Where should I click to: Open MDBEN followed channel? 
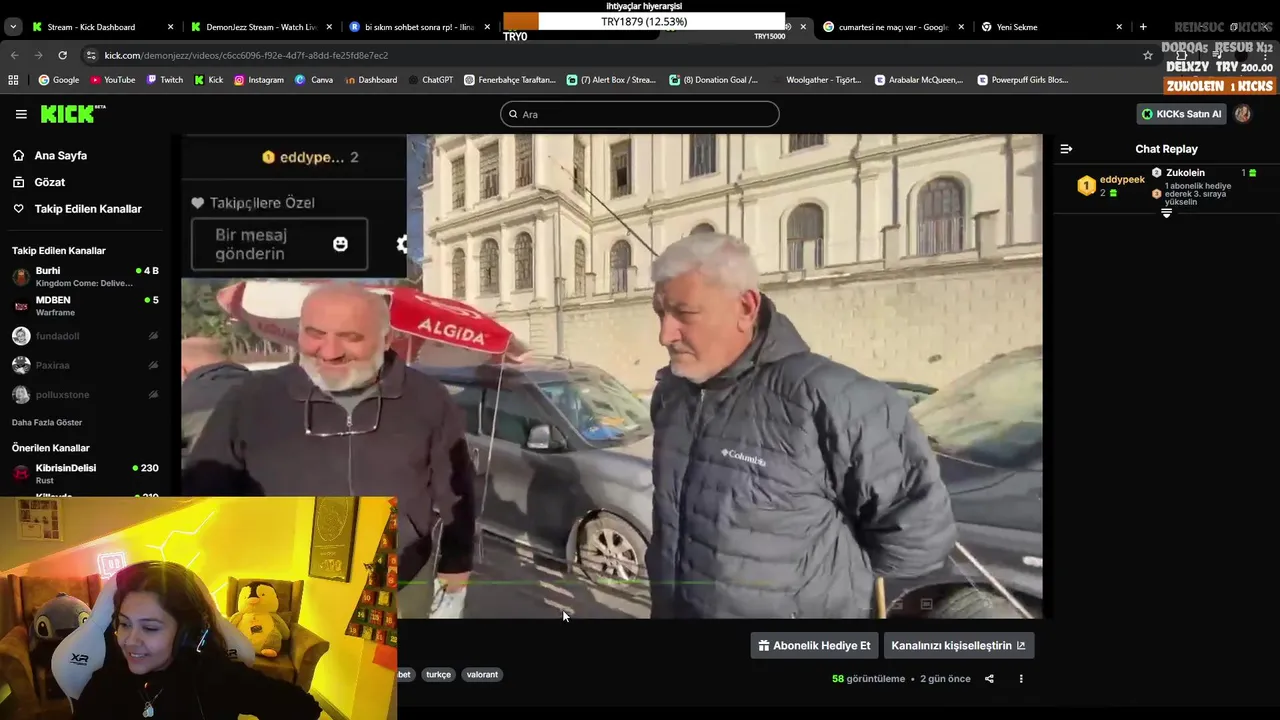pos(85,306)
